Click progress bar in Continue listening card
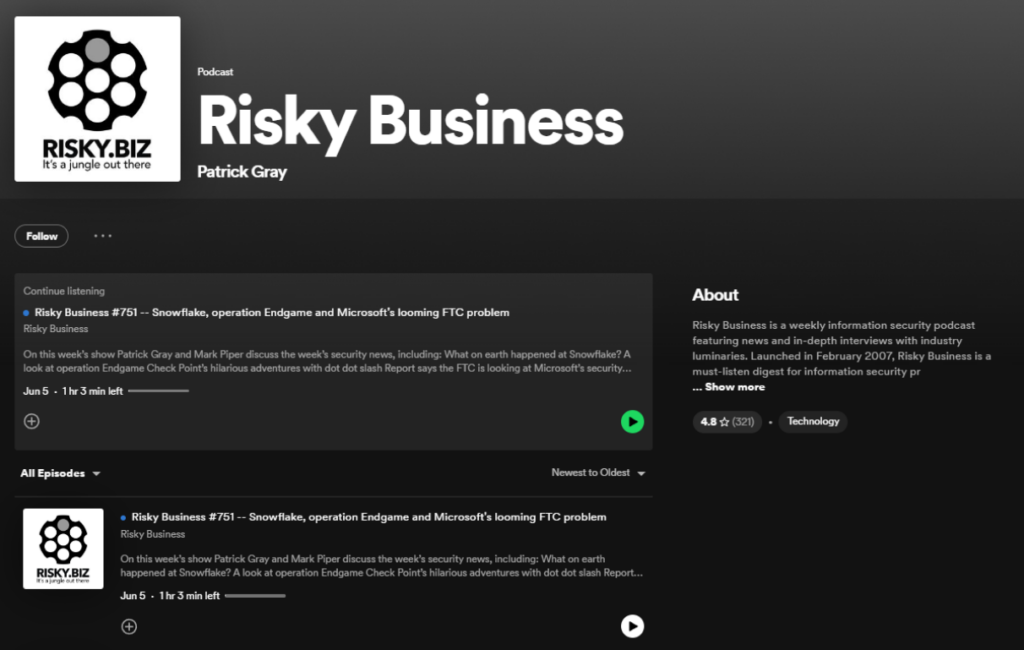Viewport: 1024px width, 650px height. pos(159,391)
